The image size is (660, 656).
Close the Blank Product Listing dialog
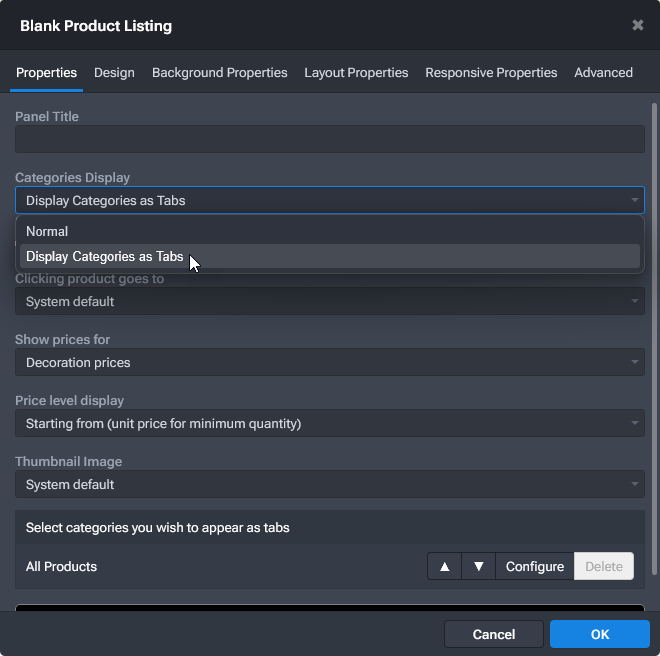(638, 25)
